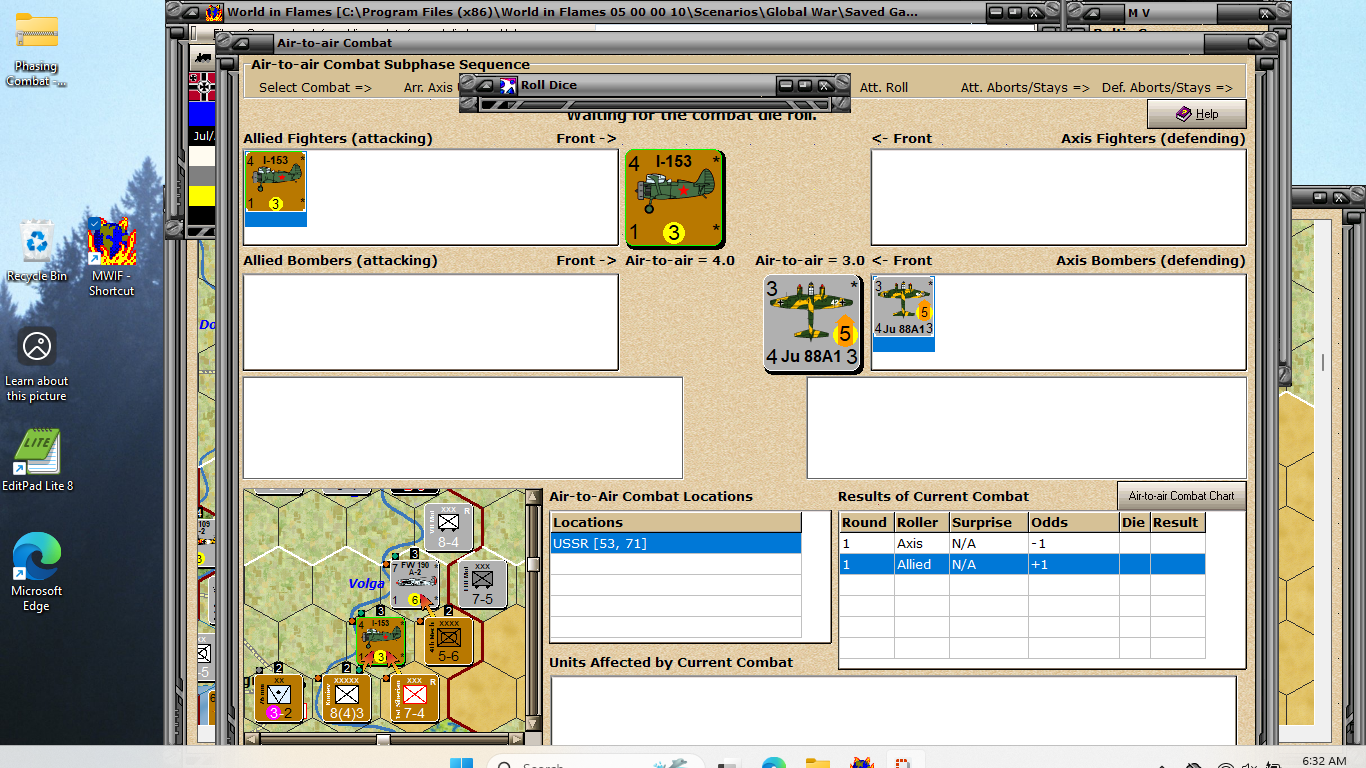Select the Allied roller row
1366x768 pixels.
click(x=1022, y=564)
